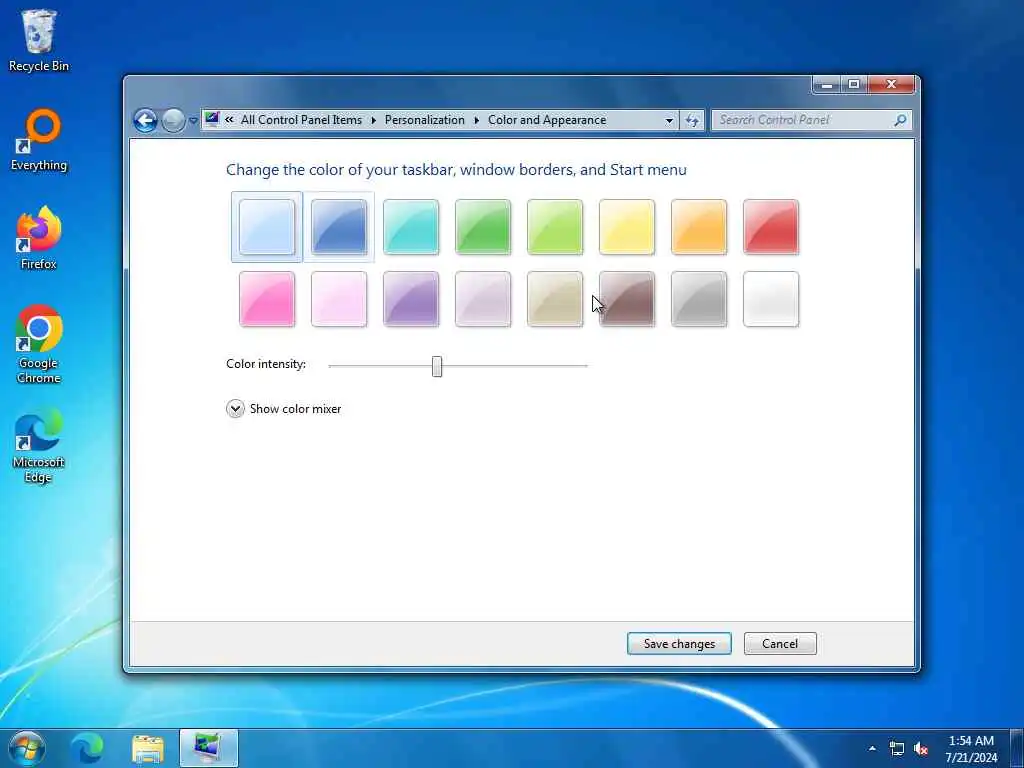Select the Google Chrome desktop shortcut
Viewport: 1024px width, 768px height.
39,344
